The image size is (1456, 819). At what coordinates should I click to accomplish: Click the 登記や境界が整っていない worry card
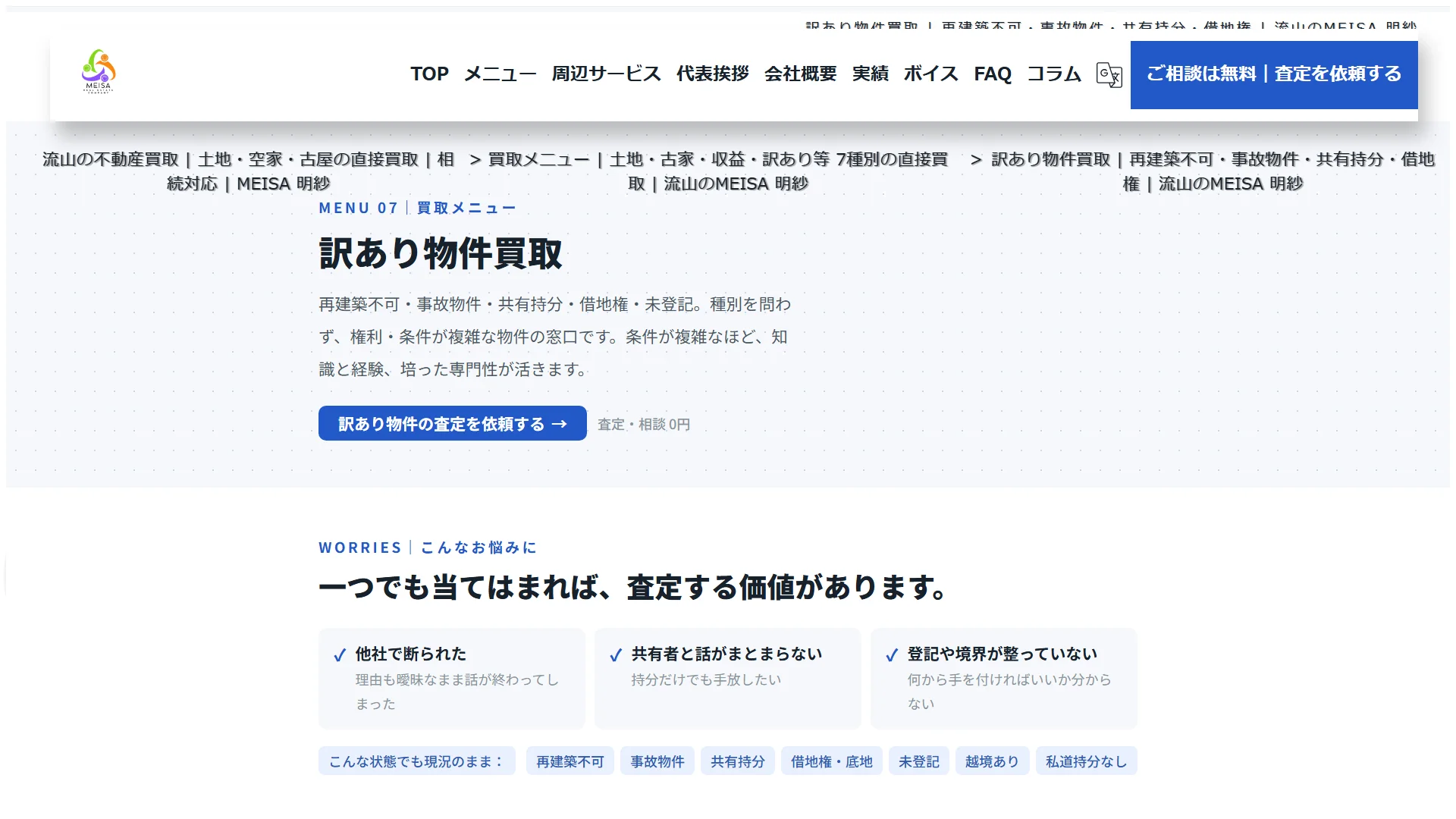tap(1004, 679)
